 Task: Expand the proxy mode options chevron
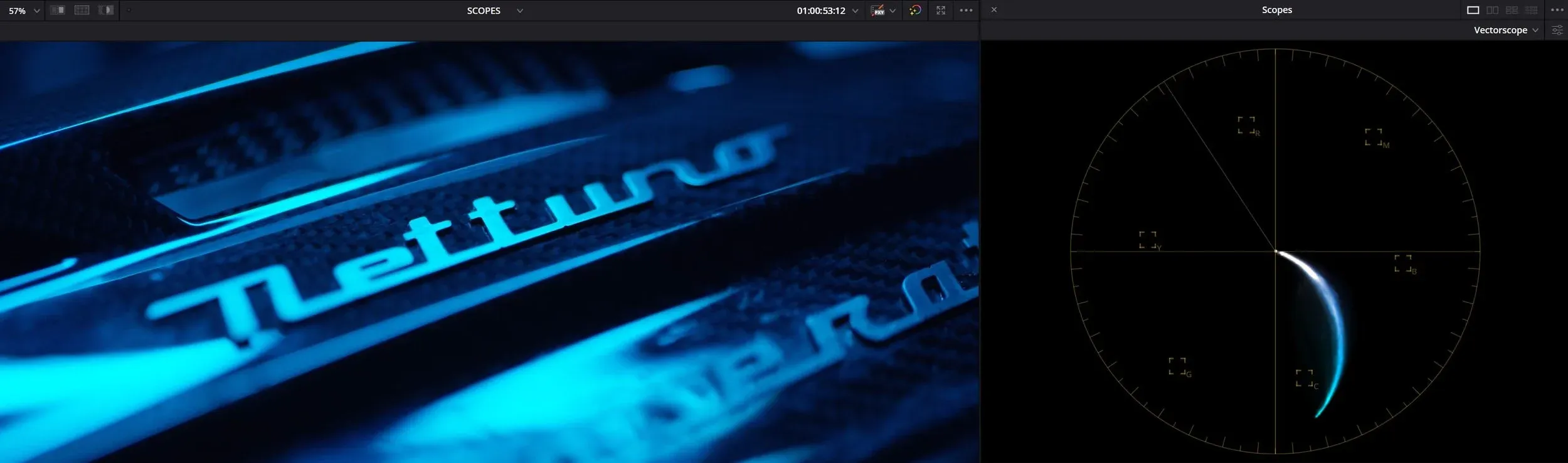pyautogui.click(x=893, y=11)
